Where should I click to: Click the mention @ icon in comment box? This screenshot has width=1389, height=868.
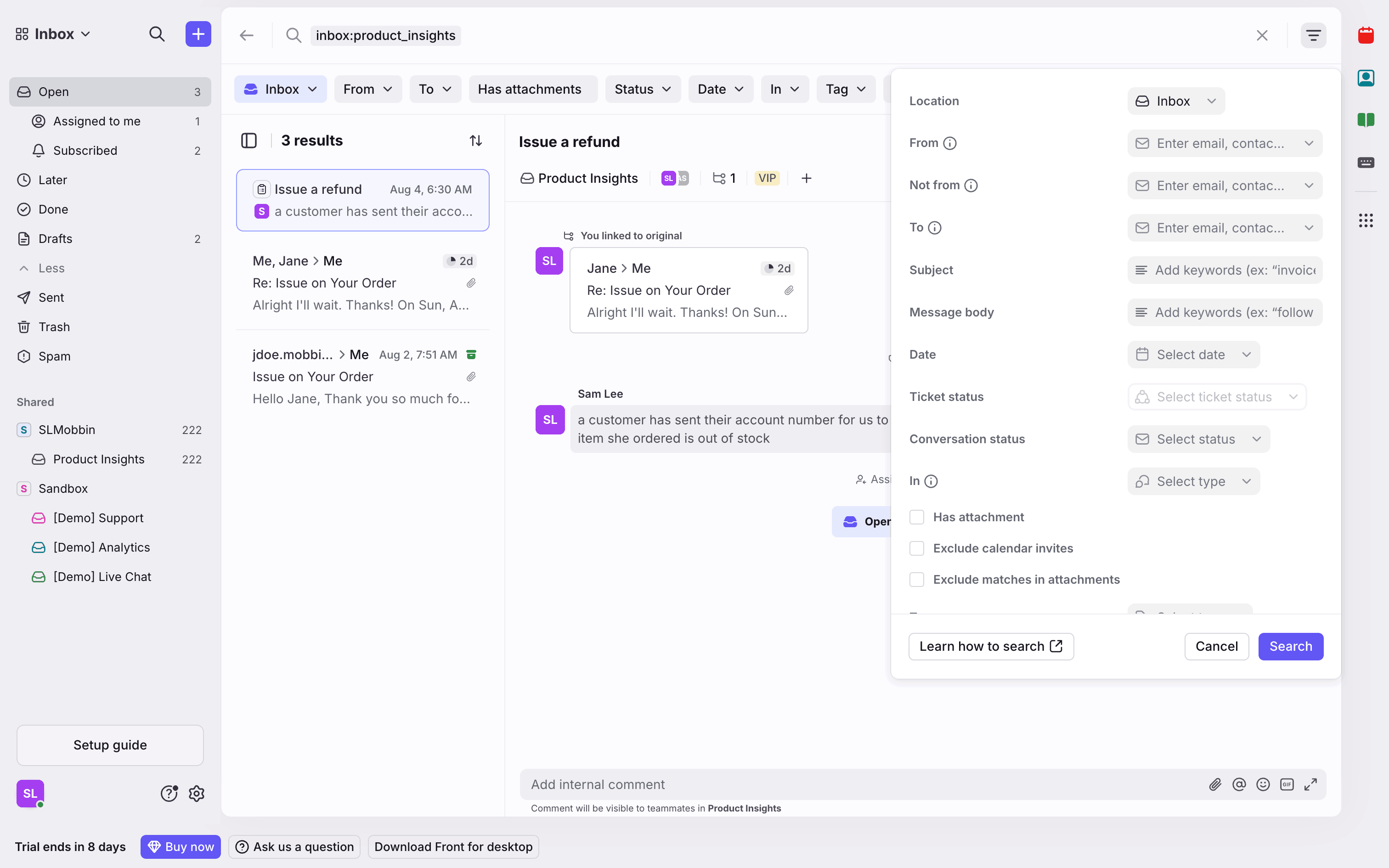coord(1239,784)
